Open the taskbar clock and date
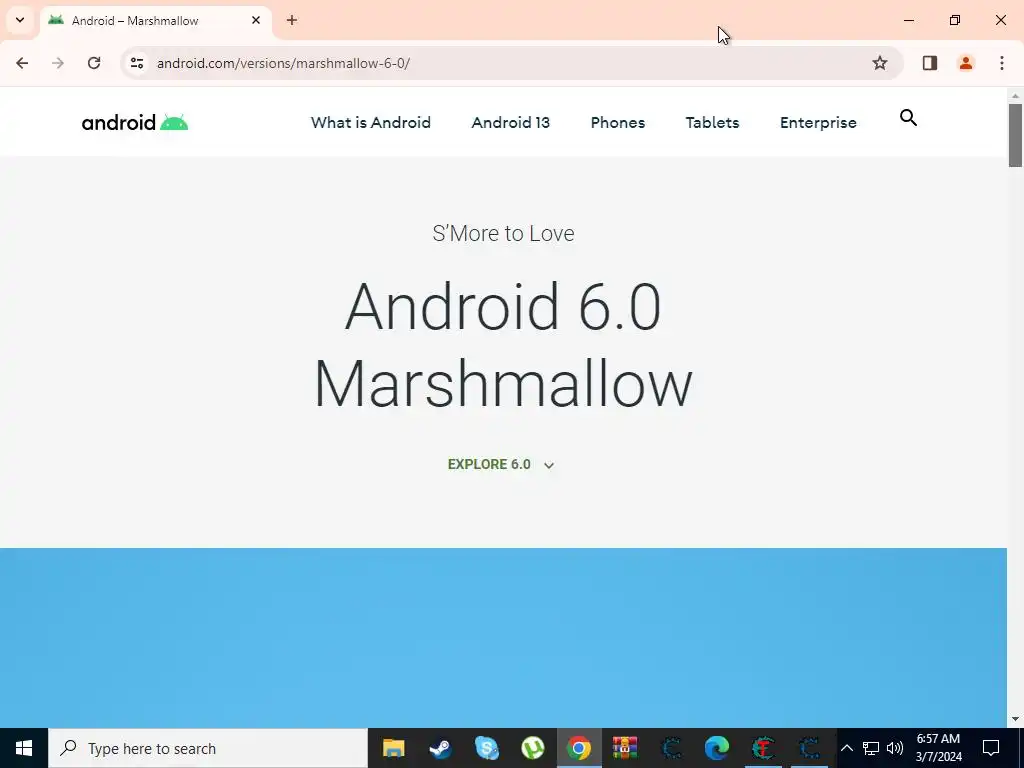Image resolution: width=1024 pixels, height=768 pixels. tap(938, 748)
